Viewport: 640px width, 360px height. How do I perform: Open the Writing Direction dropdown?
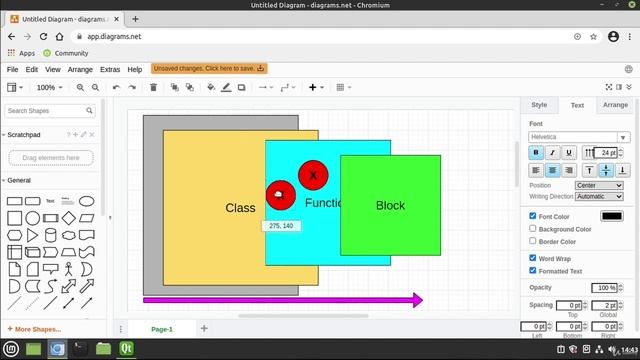pyautogui.click(x=599, y=197)
